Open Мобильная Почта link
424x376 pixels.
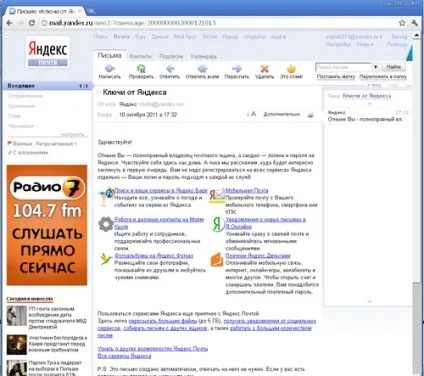[x=247, y=190]
